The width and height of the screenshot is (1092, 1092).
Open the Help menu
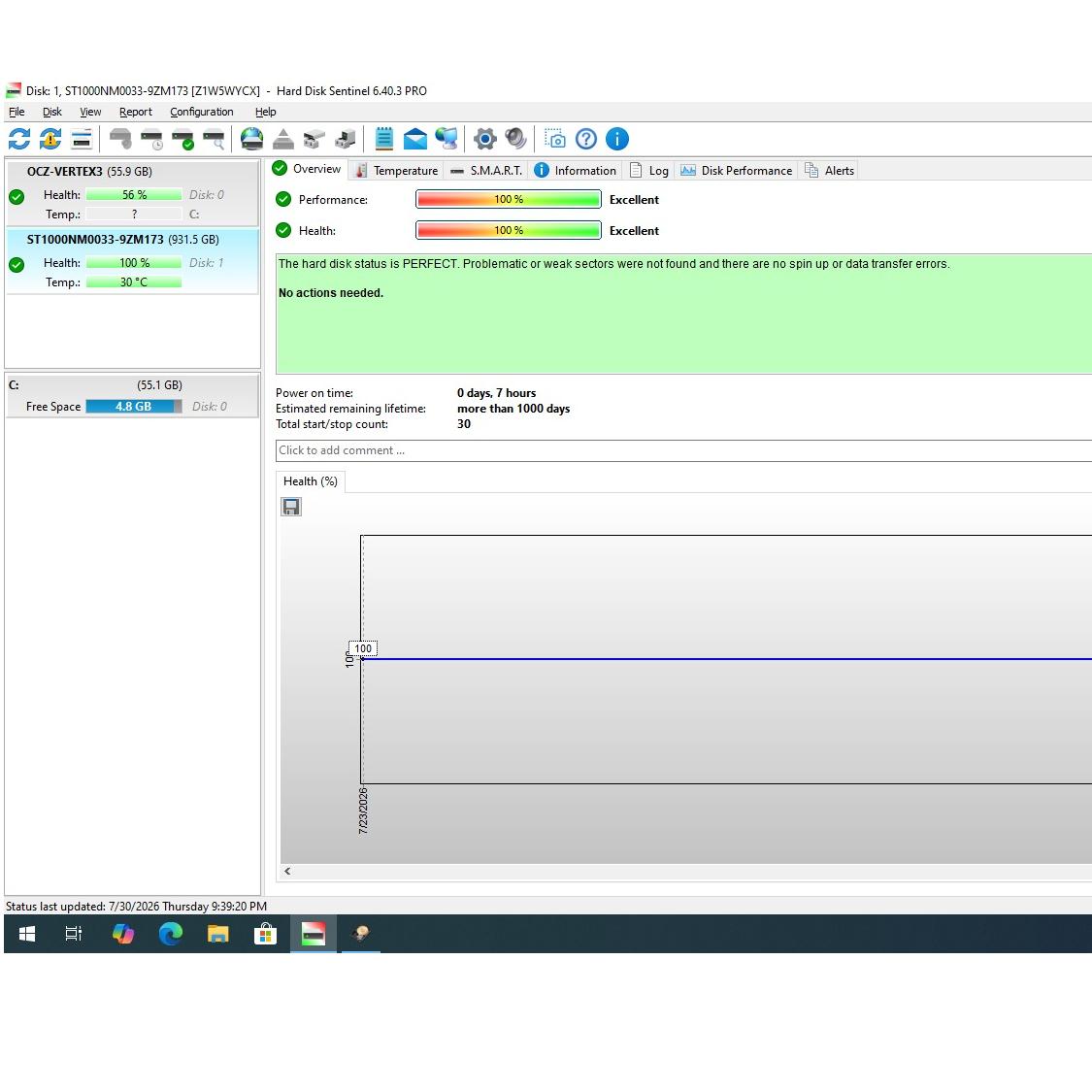265,112
